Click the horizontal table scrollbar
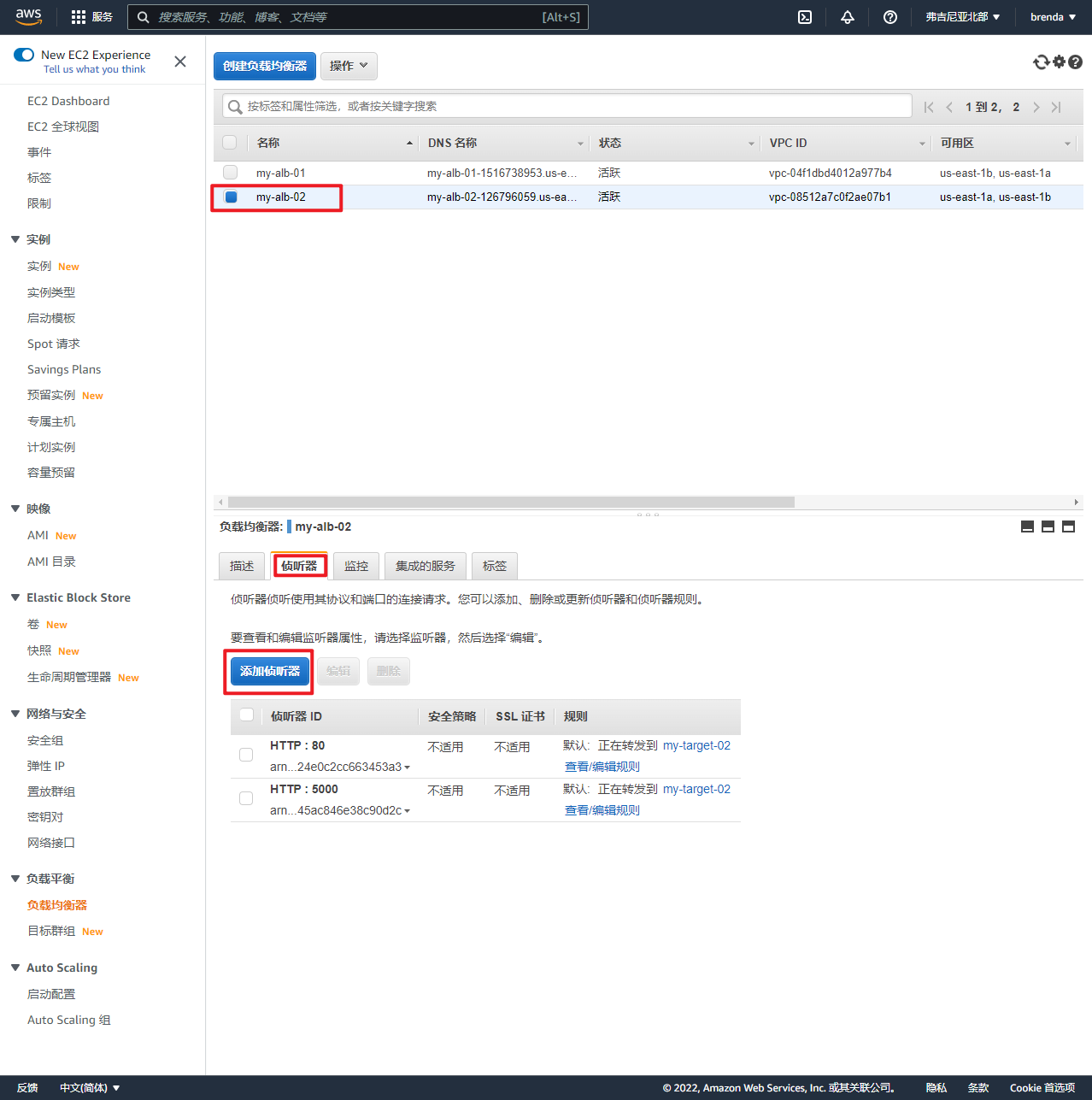This screenshot has height=1100, width=1092. [511, 502]
